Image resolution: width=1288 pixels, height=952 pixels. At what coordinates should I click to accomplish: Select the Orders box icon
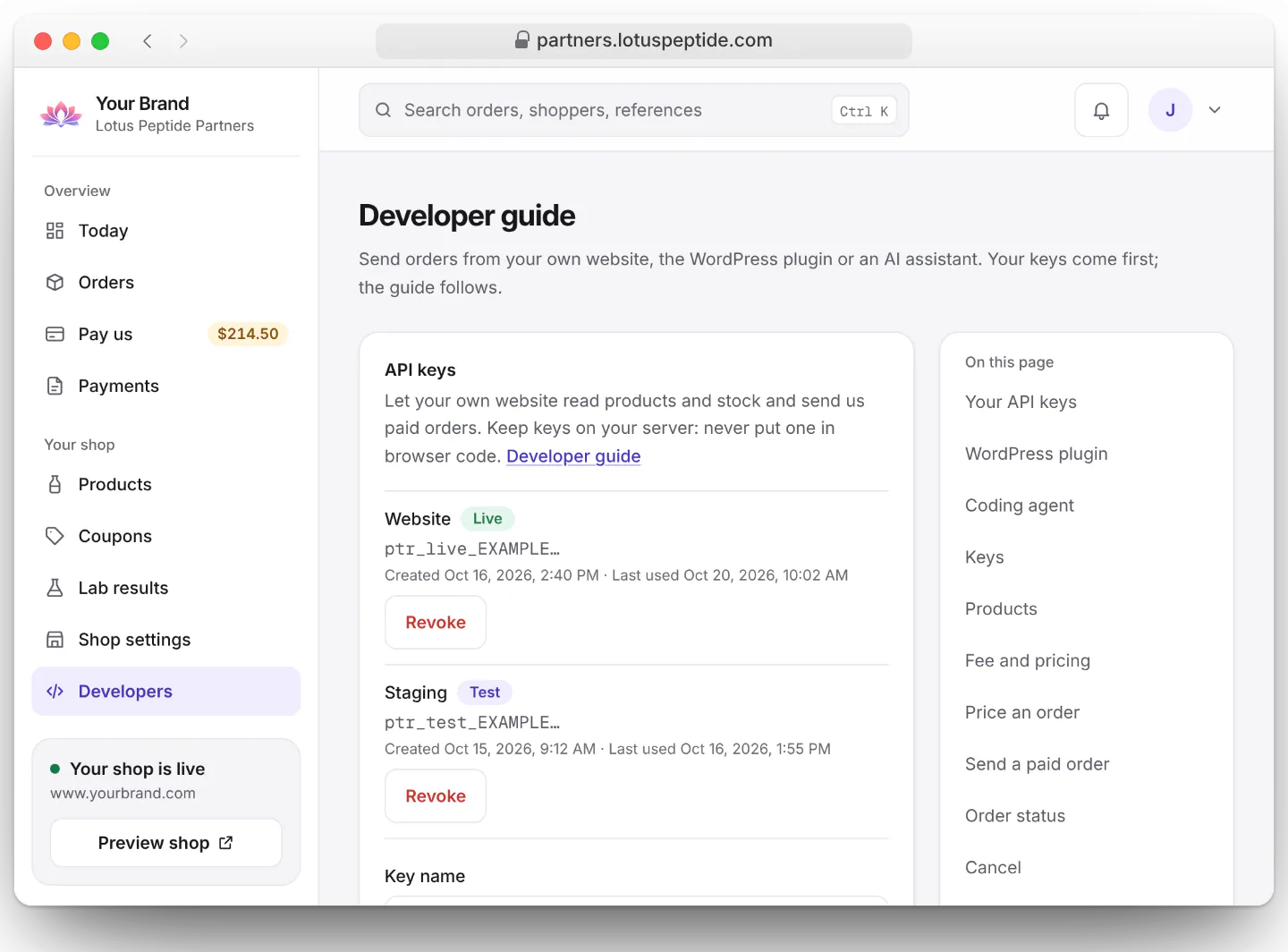pyautogui.click(x=55, y=283)
